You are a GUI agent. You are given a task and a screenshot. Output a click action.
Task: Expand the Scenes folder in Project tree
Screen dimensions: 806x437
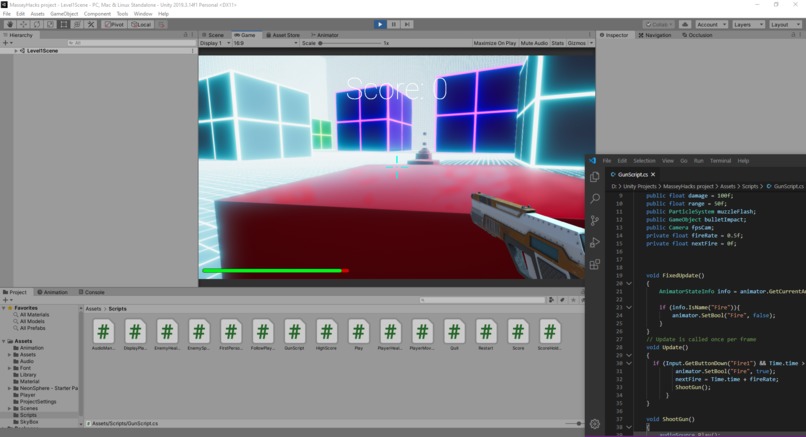(9, 408)
